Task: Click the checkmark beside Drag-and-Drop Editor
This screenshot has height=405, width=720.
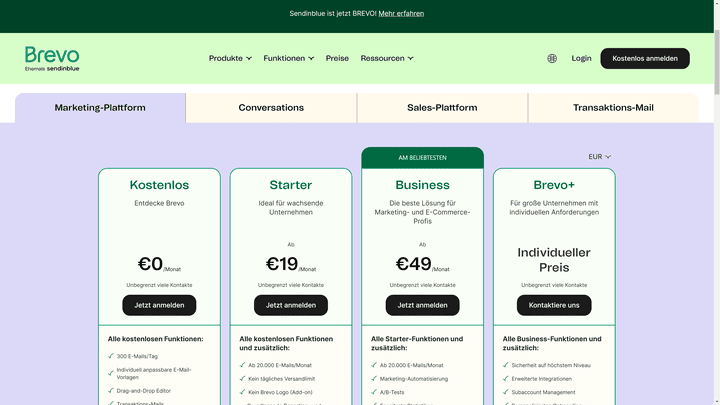Action: click(111, 390)
